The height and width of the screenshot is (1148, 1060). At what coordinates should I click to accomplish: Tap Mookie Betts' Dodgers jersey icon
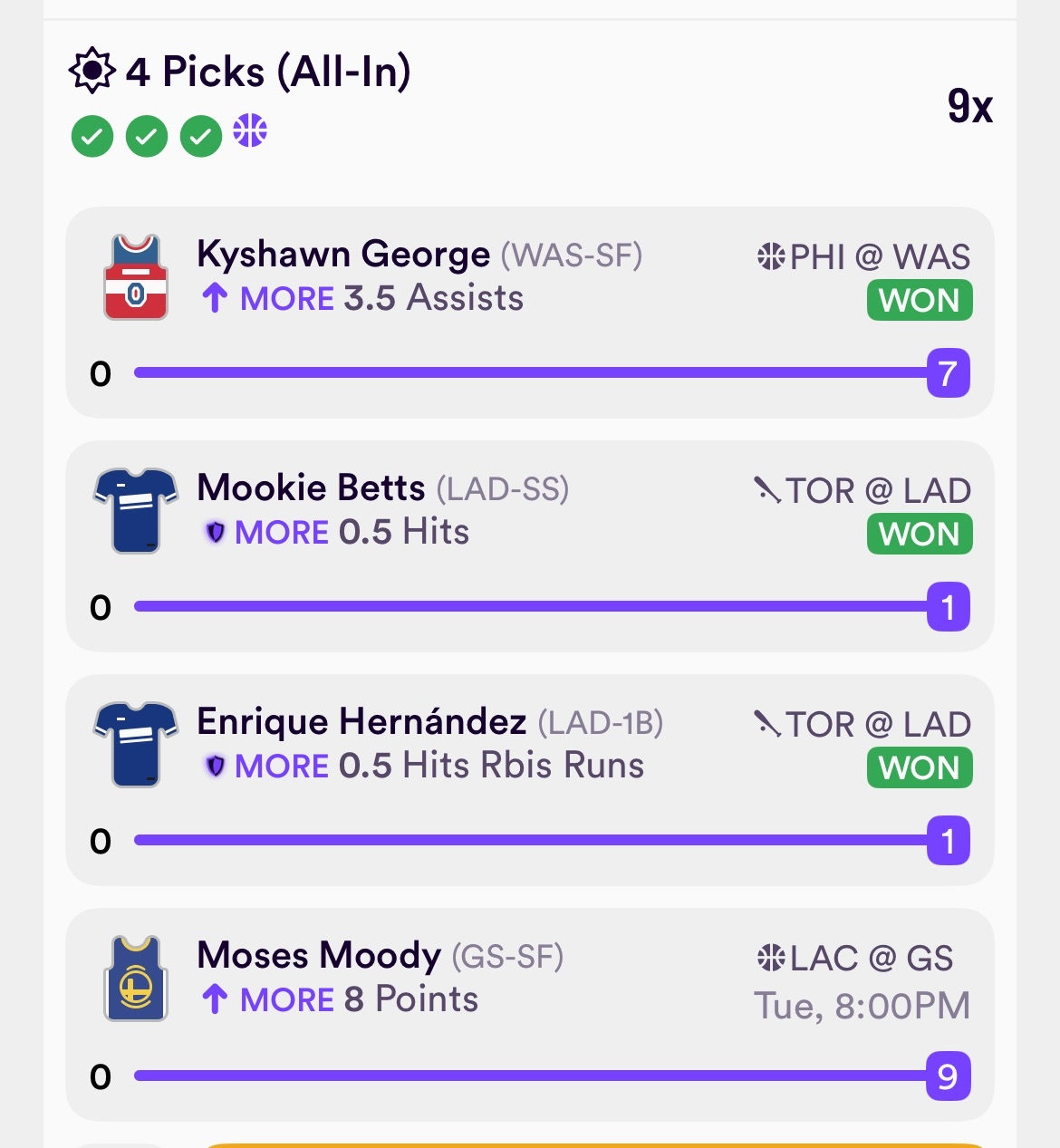[136, 510]
